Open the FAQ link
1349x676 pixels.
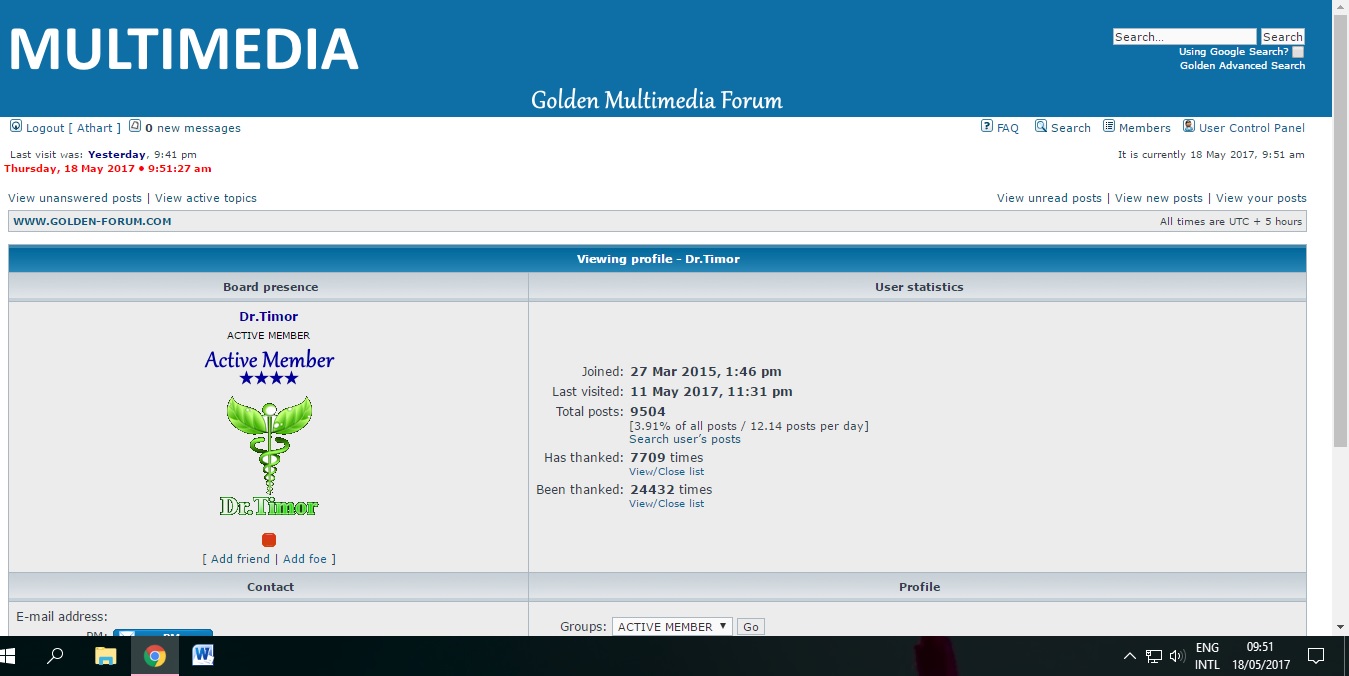click(x=1008, y=128)
